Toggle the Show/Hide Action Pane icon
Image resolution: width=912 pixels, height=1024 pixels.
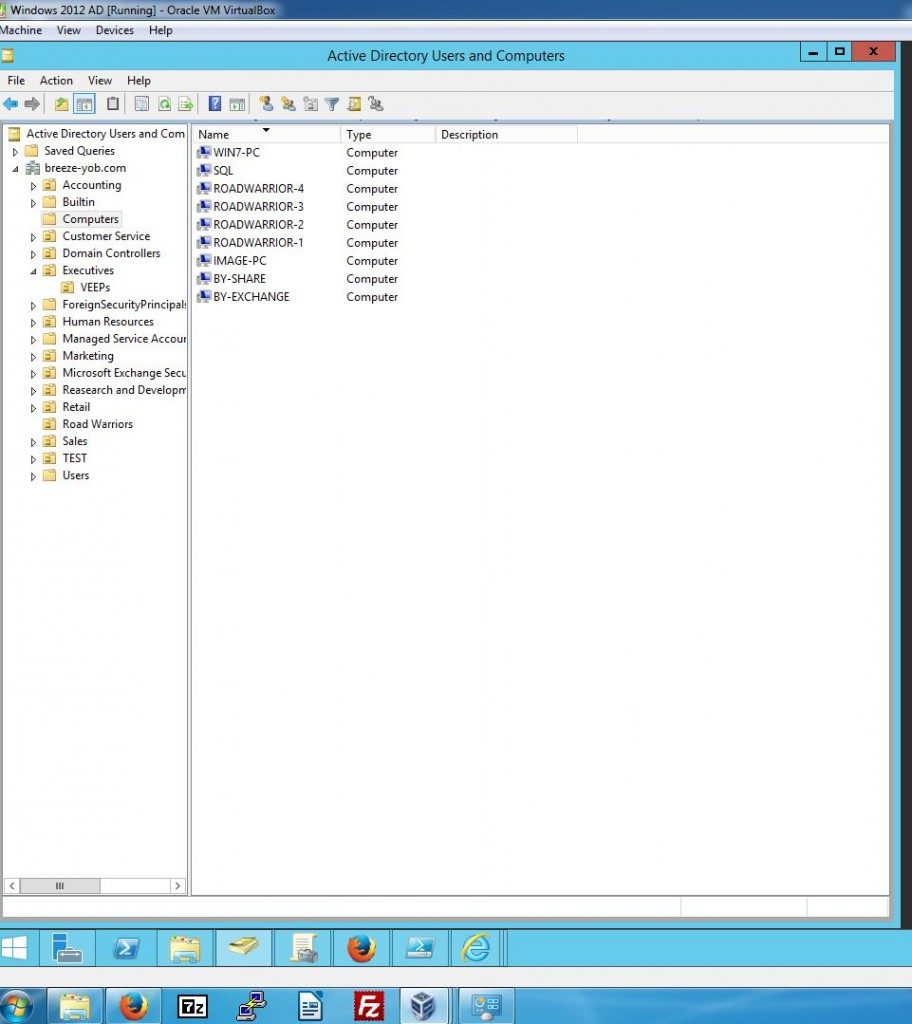click(x=237, y=104)
